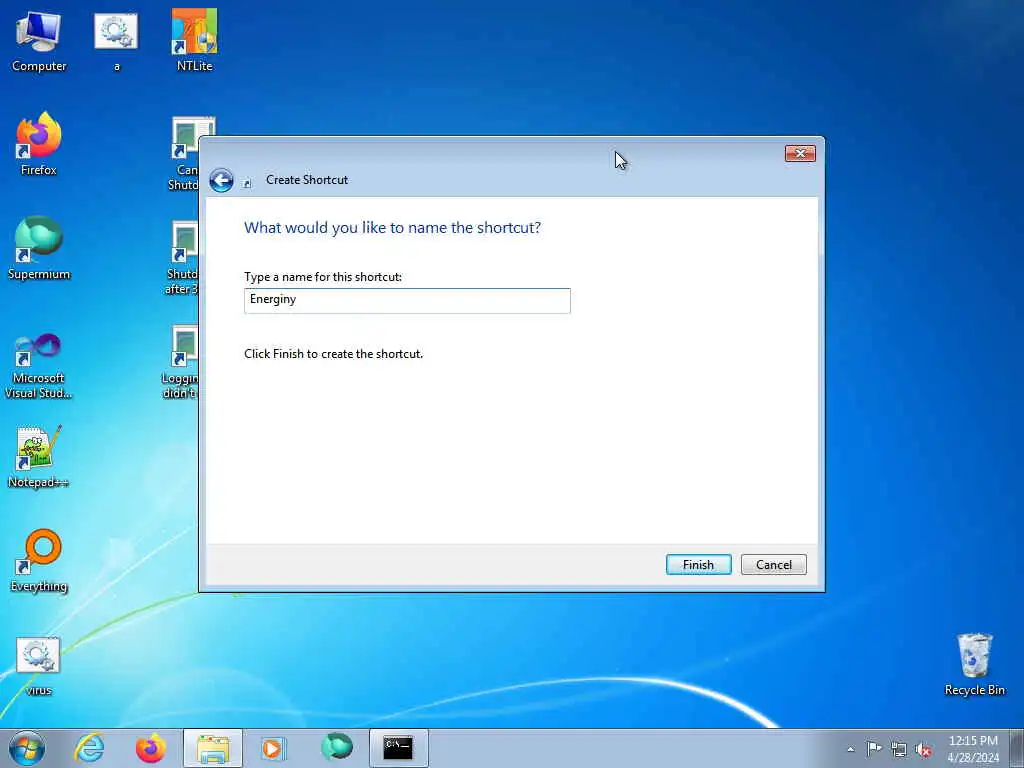Open Windows Media Player taskbar icon
Screen dimensions: 1024x768
(274, 748)
